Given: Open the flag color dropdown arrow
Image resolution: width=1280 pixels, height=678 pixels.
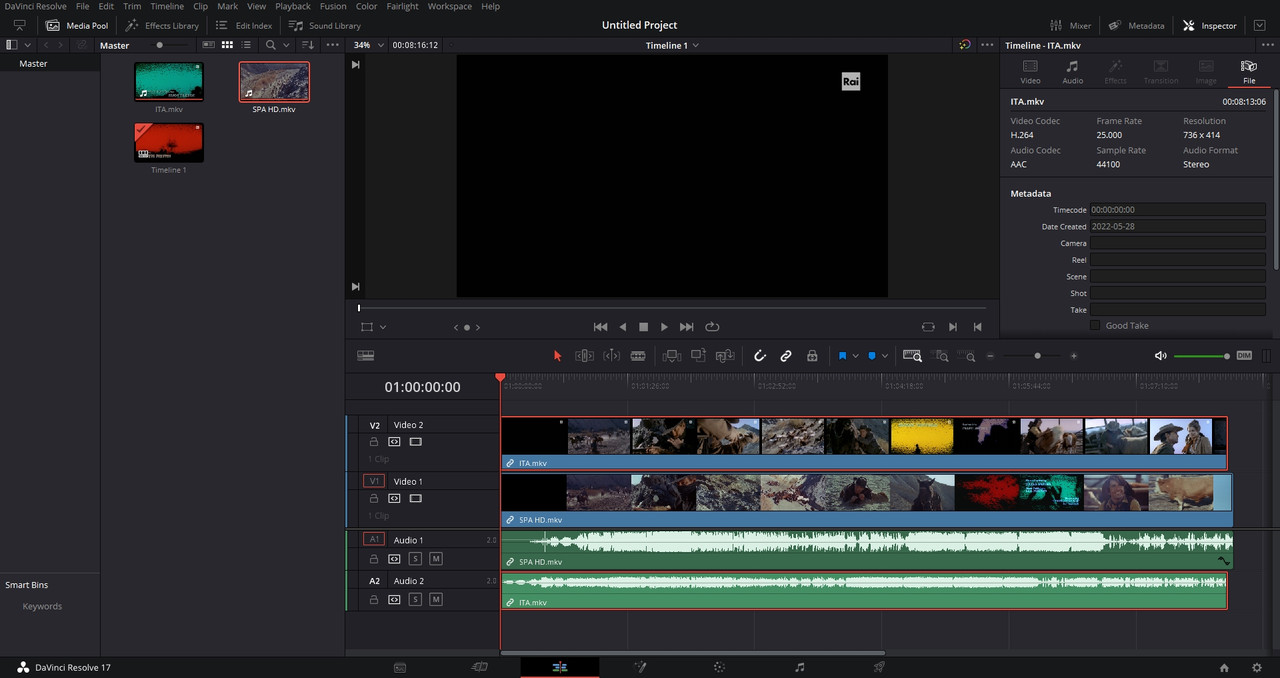Looking at the screenshot, I should (856, 356).
